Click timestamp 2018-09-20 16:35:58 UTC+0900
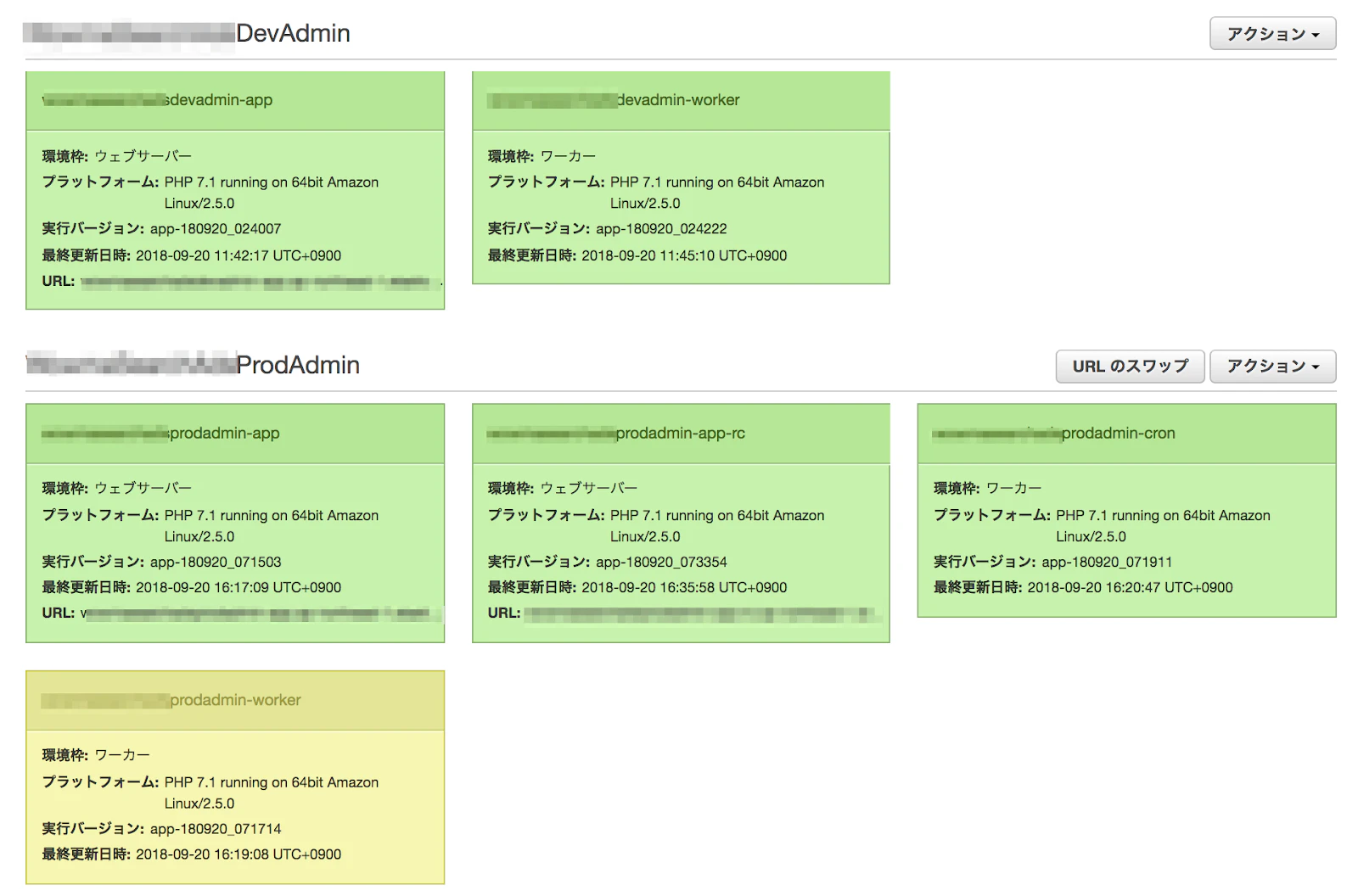The image size is (1358, 896). click(x=684, y=587)
